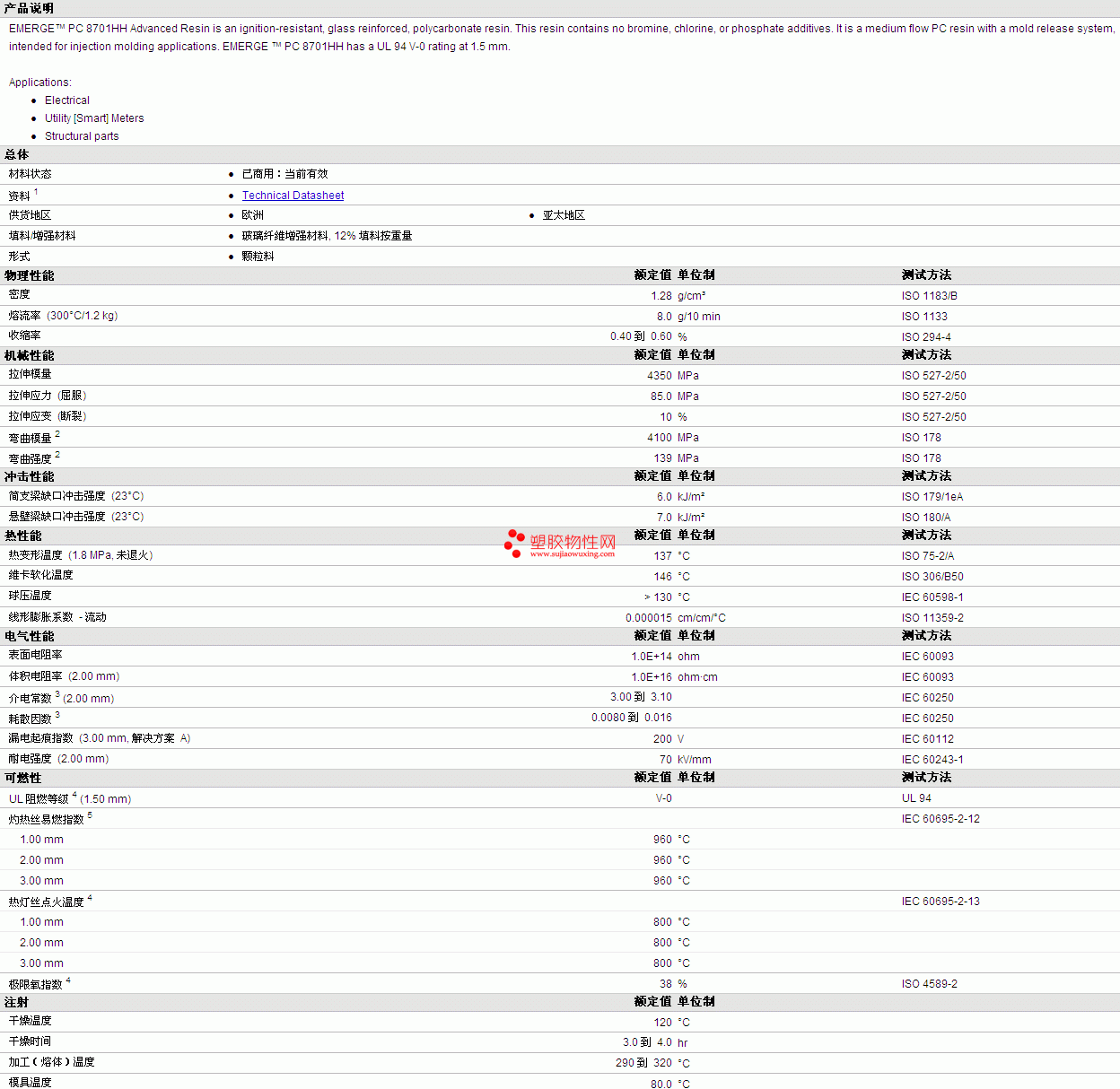
Task: Click the IEC 60598-1 test method
Action: pyautogui.click(x=932, y=597)
